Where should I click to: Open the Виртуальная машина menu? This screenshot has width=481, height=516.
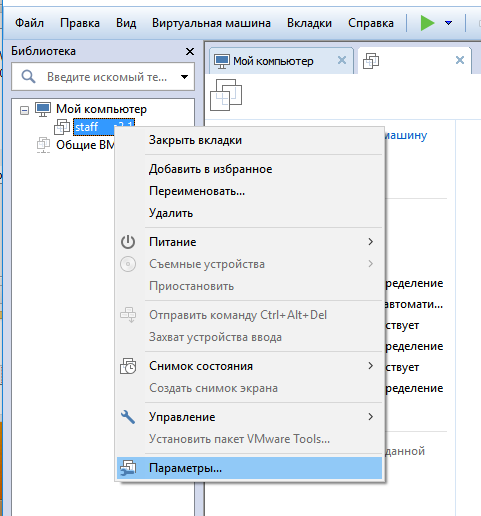point(211,23)
